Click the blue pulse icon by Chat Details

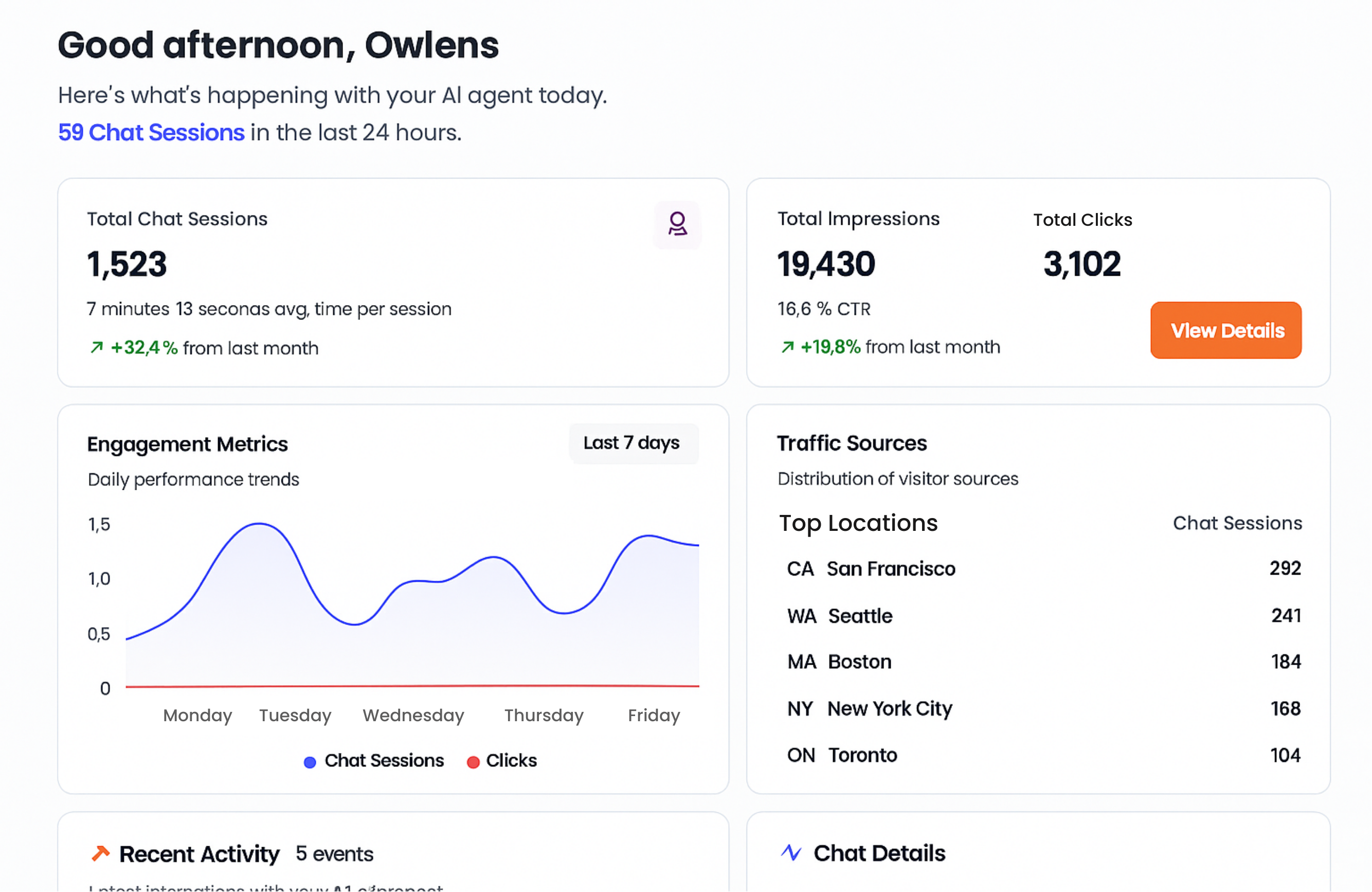pos(791,852)
